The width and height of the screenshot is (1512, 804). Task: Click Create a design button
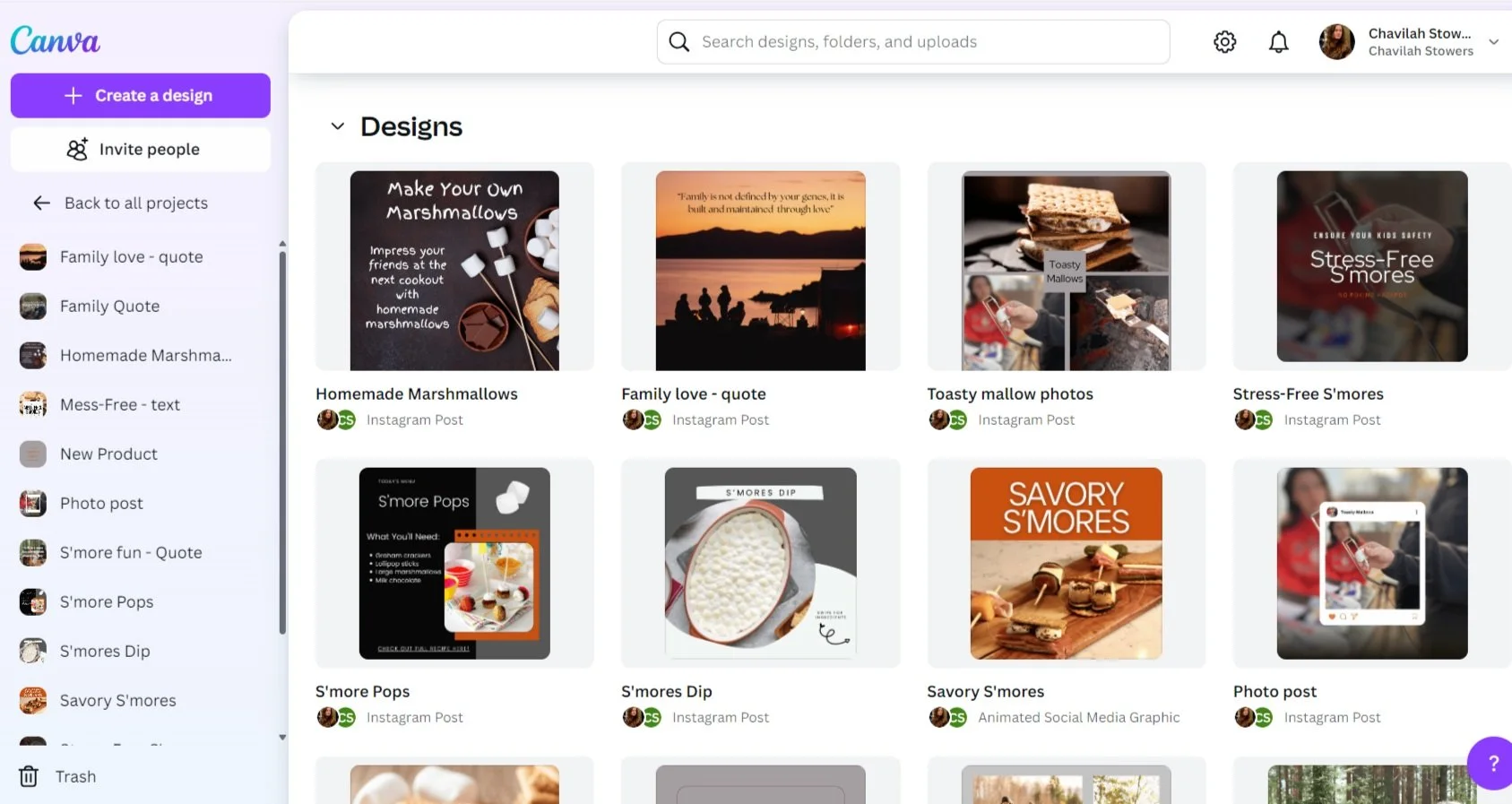pos(141,95)
